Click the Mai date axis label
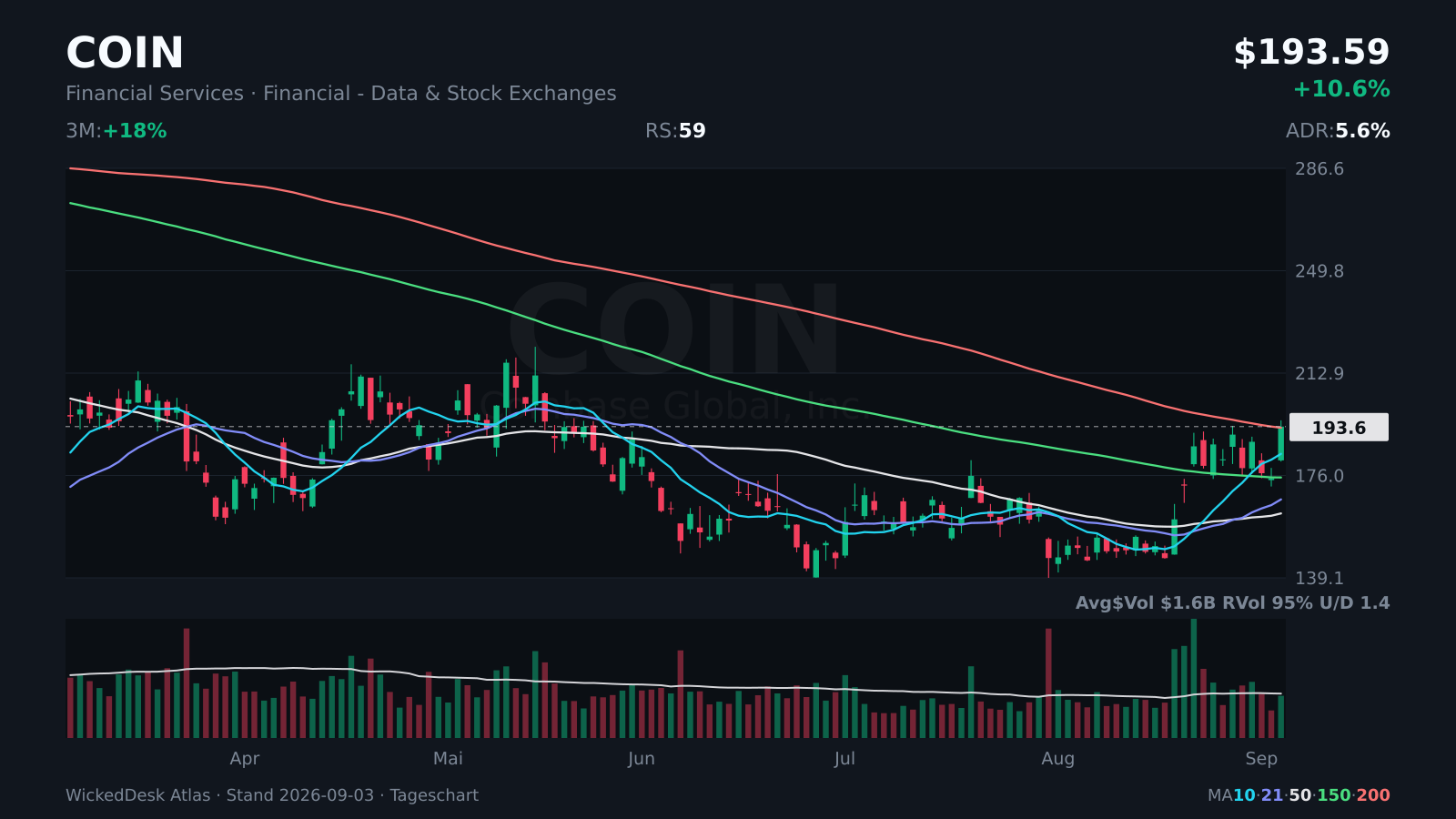The height and width of the screenshot is (819, 1456). (x=448, y=759)
